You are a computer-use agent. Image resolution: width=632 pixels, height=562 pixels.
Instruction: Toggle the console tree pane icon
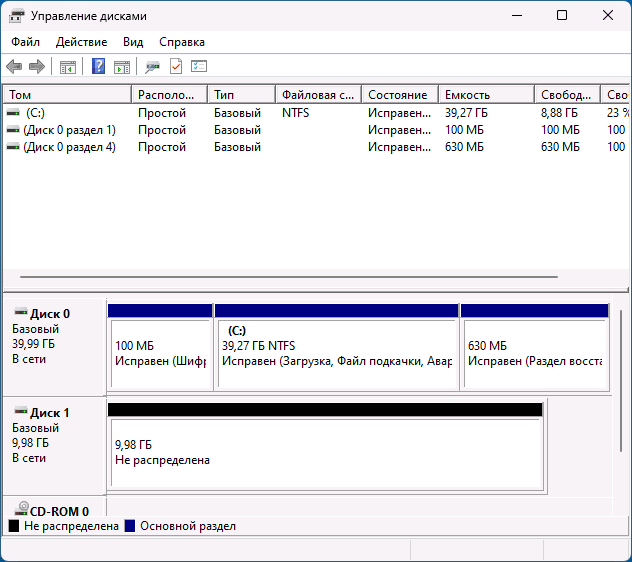[68, 67]
